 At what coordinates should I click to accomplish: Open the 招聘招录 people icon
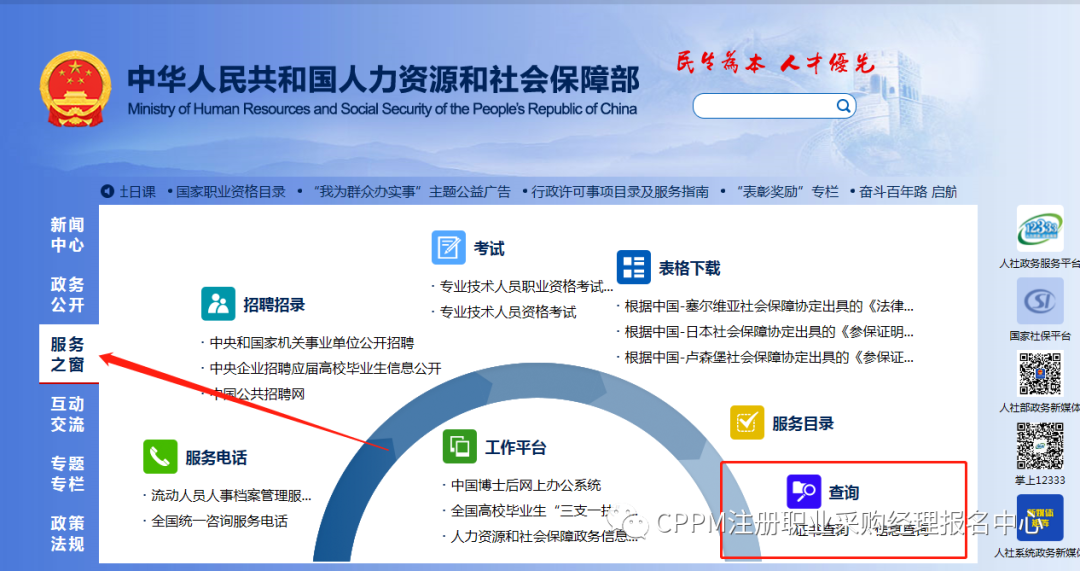click(218, 304)
